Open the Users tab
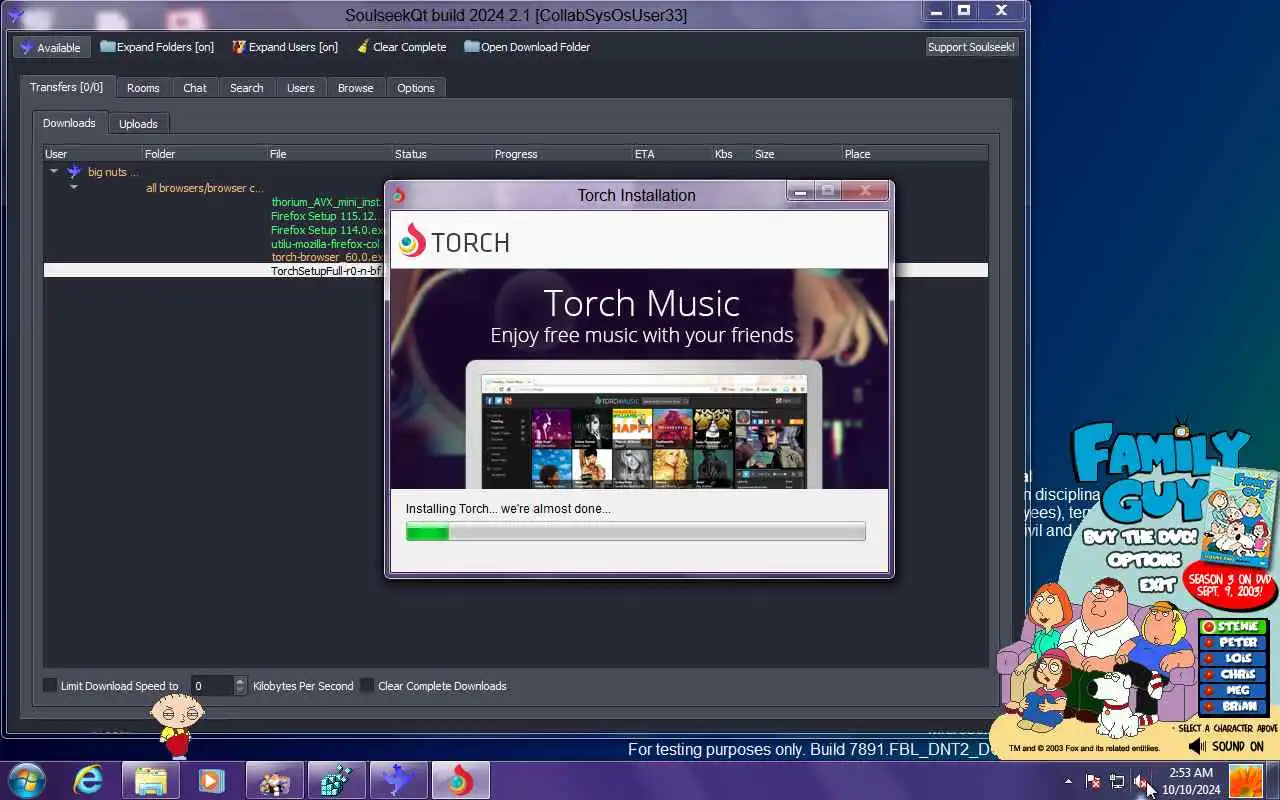Viewport: 1280px width, 800px height. coord(301,88)
